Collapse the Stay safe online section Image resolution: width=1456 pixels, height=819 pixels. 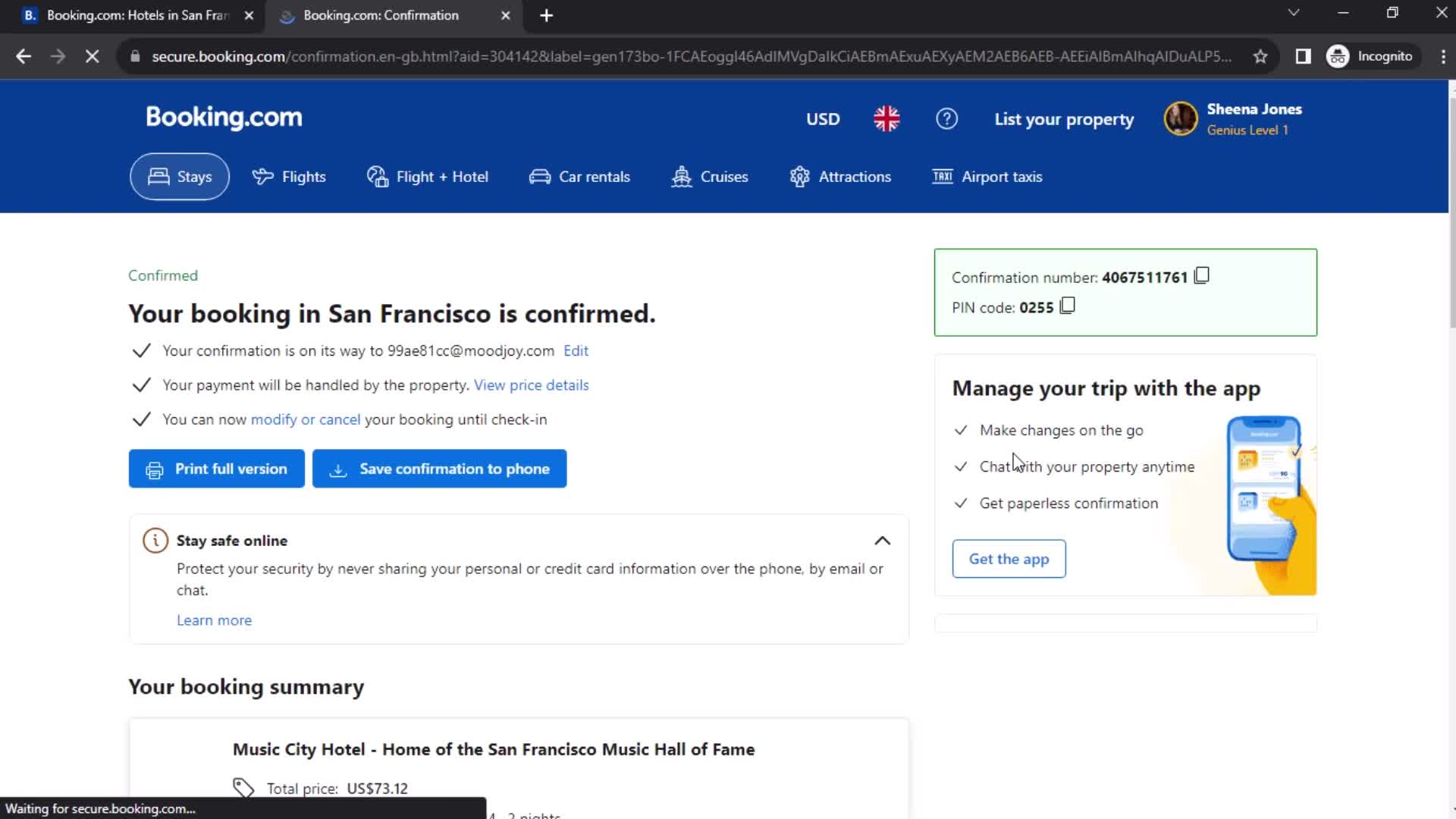tap(881, 540)
